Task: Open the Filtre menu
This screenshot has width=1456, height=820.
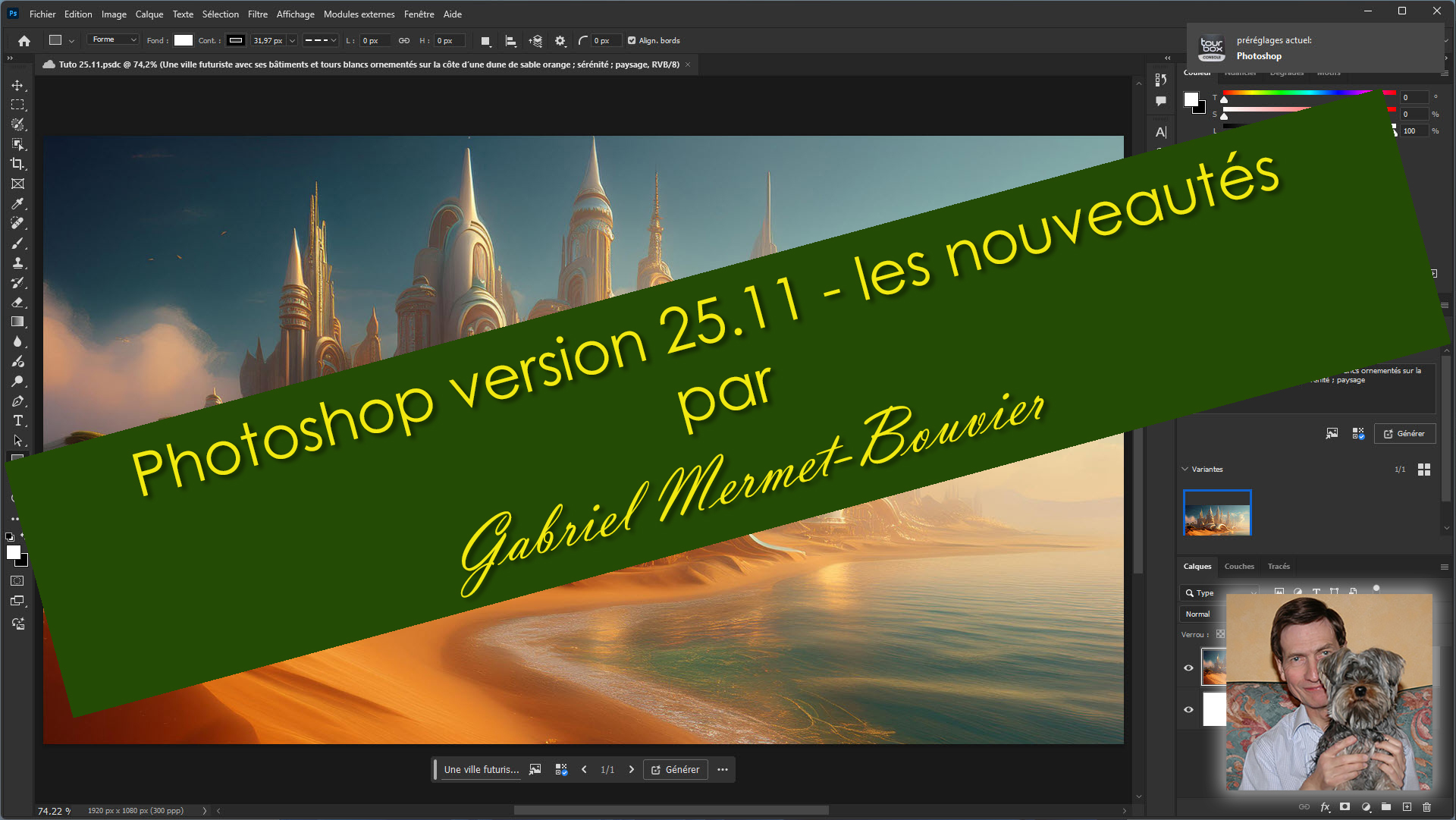Action: click(257, 14)
